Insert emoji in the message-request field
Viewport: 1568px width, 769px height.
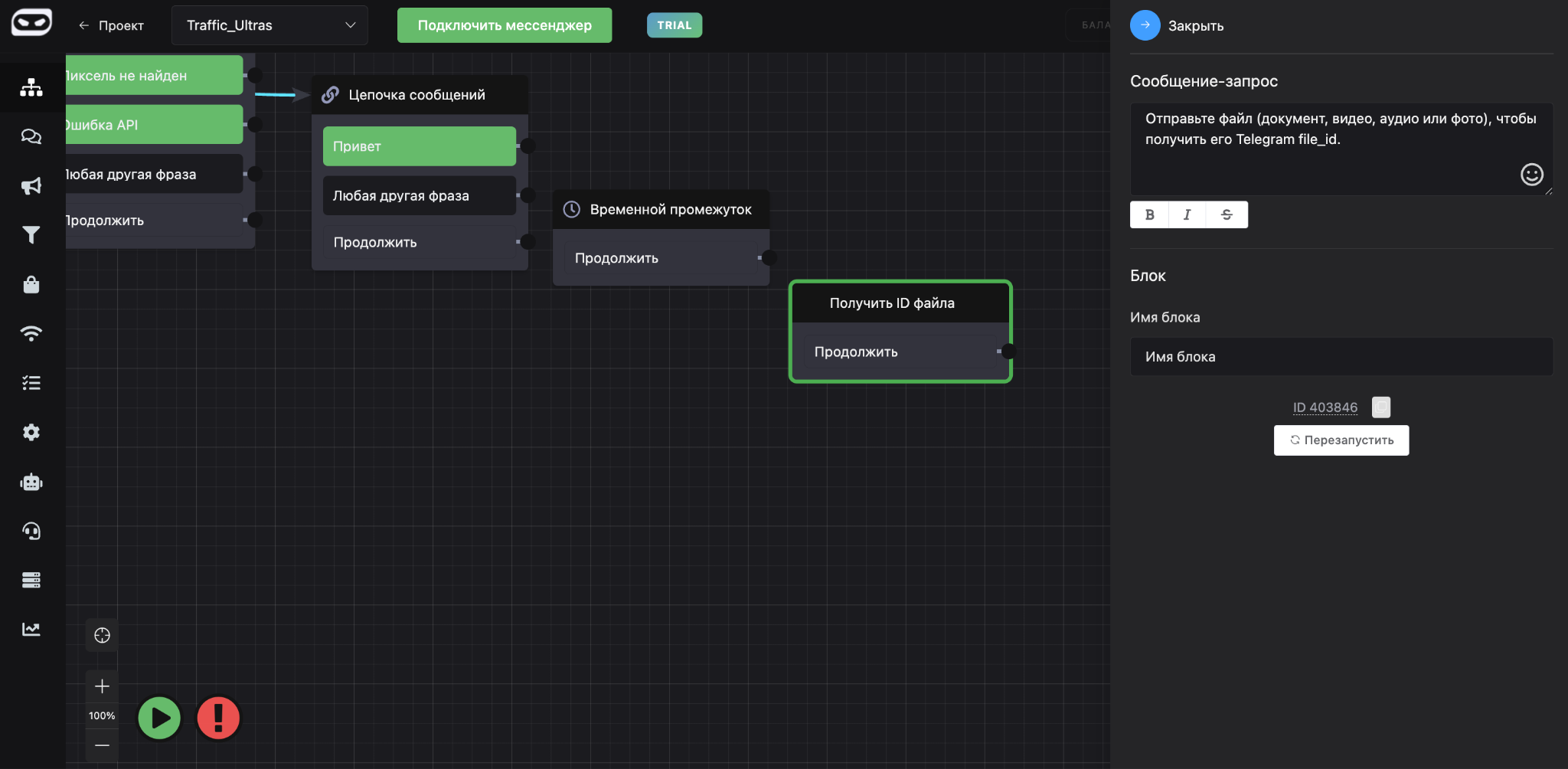(x=1531, y=175)
